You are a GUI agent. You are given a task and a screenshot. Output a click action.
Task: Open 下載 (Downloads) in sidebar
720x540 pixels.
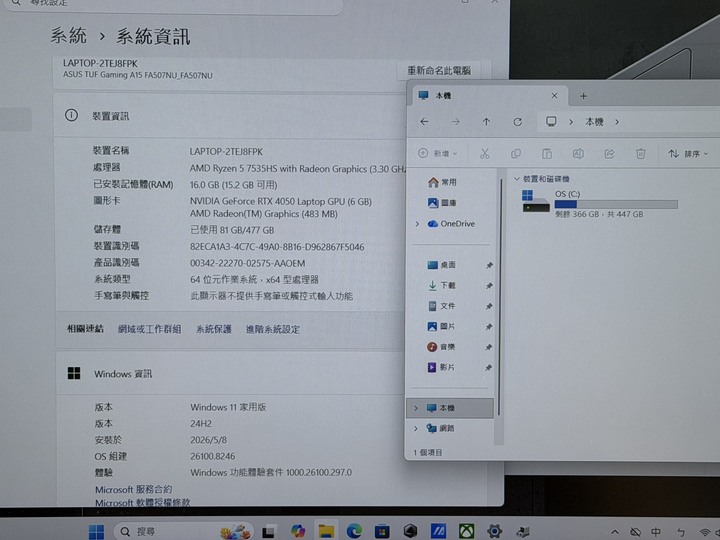441,285
